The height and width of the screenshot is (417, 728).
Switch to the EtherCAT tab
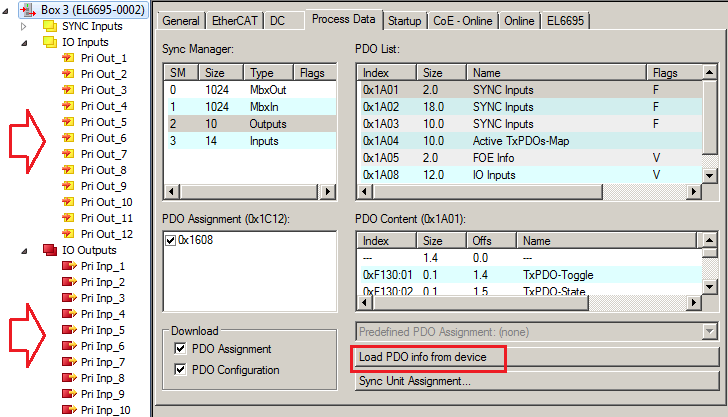234,21
